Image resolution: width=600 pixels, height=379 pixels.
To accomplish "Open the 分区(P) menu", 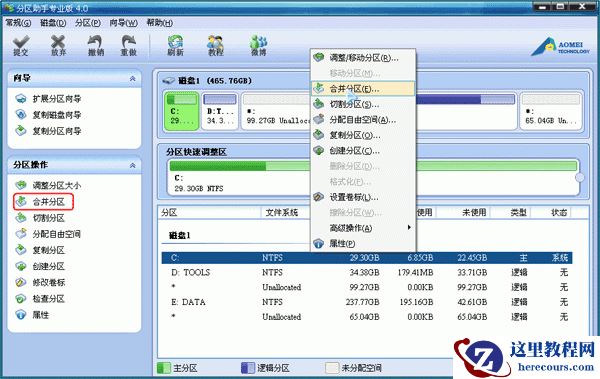I will click(88, 23).
